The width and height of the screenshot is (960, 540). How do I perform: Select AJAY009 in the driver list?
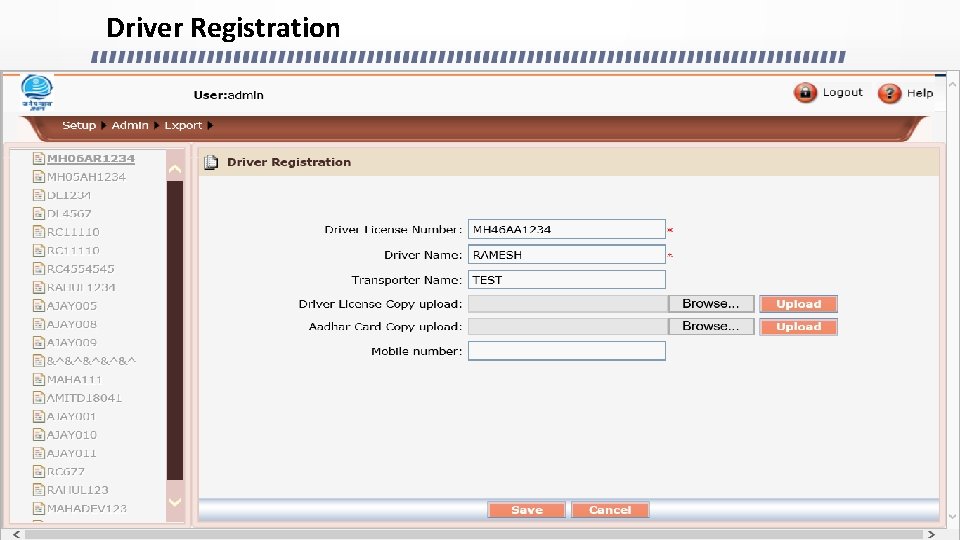click(x=72, y=342)
